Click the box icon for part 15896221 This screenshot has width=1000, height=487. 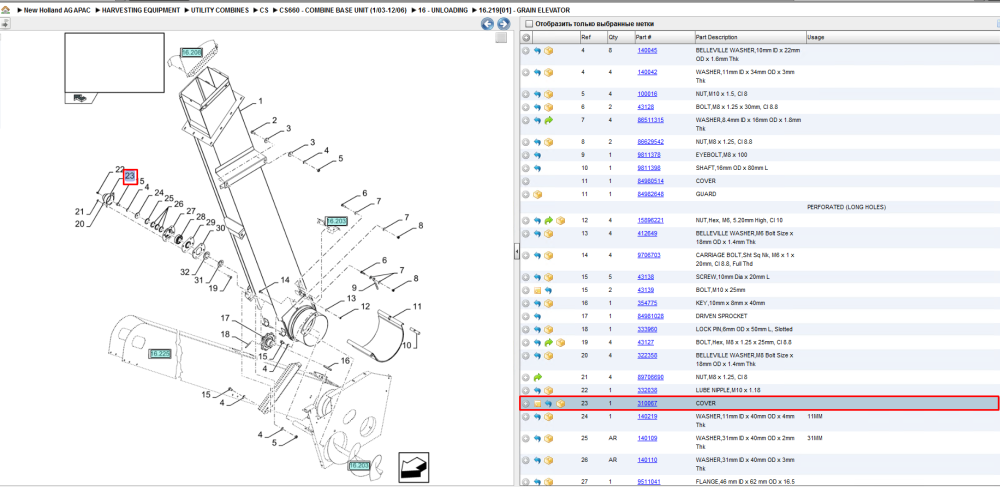pyautogui.click(x=561, y=221)
